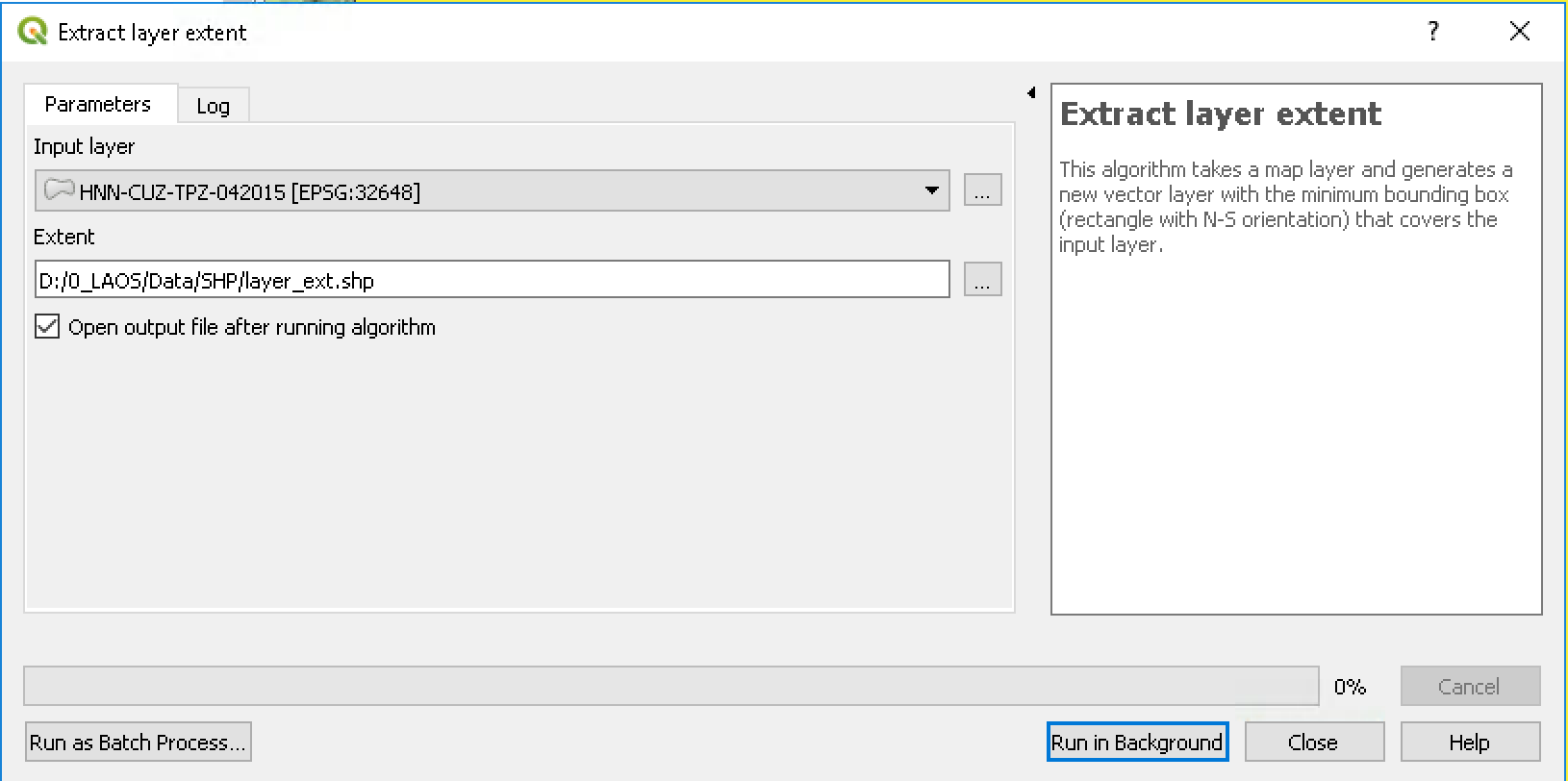
Task: Collapse the help panel with the arrow
Action: coord(1031,93)
